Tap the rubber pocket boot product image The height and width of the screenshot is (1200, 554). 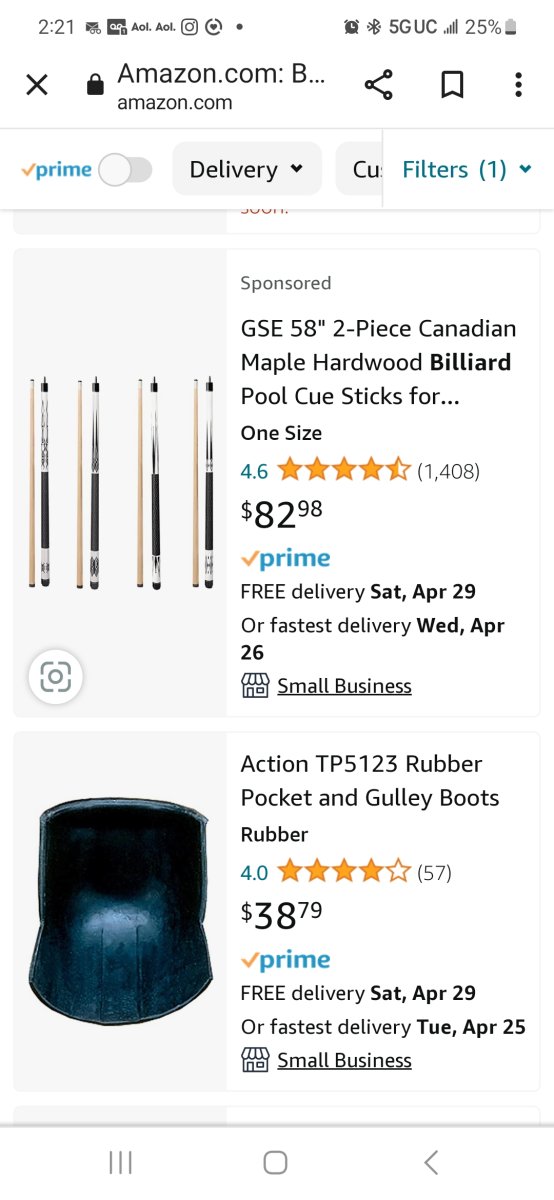(x=120, y=912)
